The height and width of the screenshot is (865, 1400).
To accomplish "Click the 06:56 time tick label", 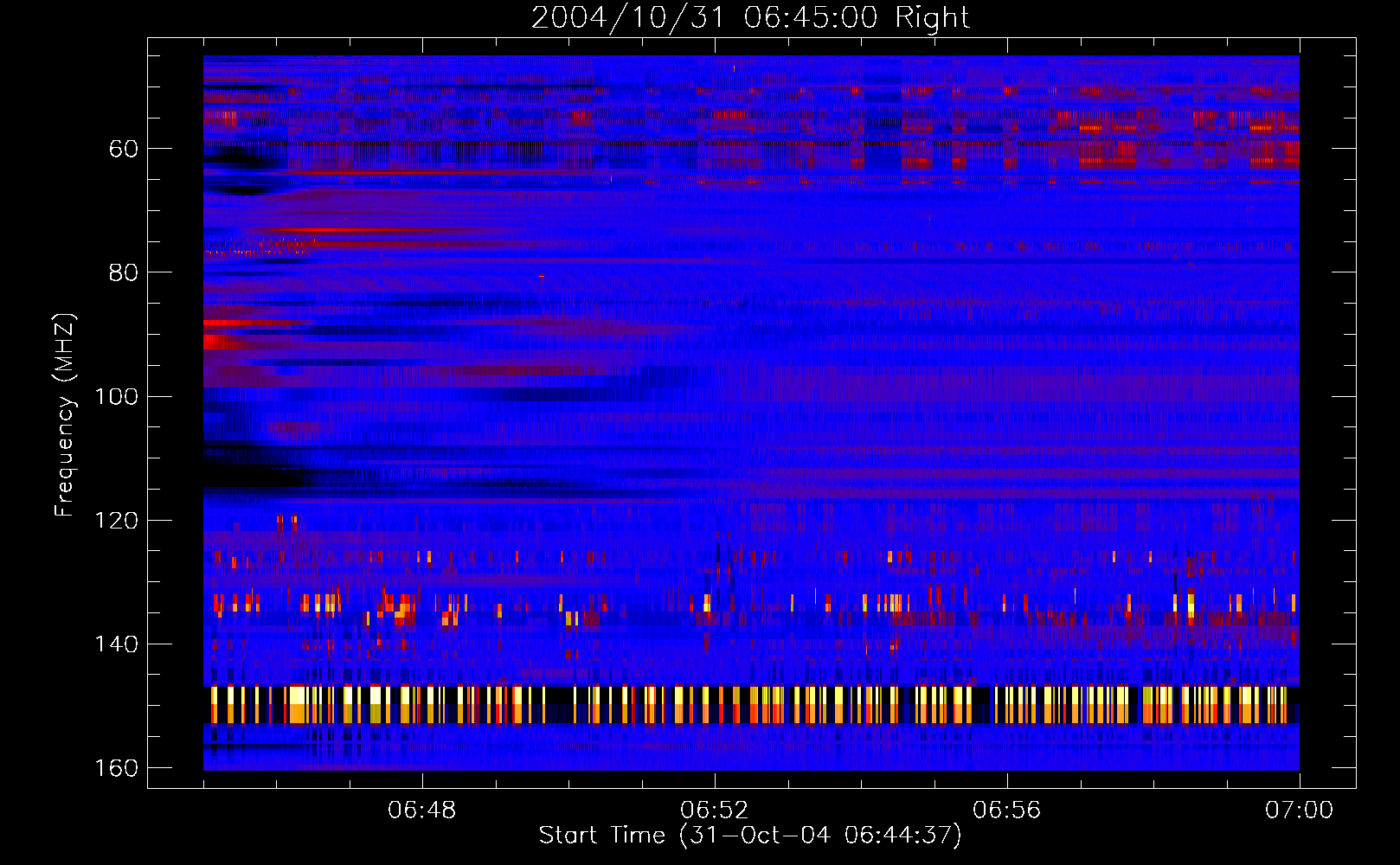I will tap(1007, 811).
